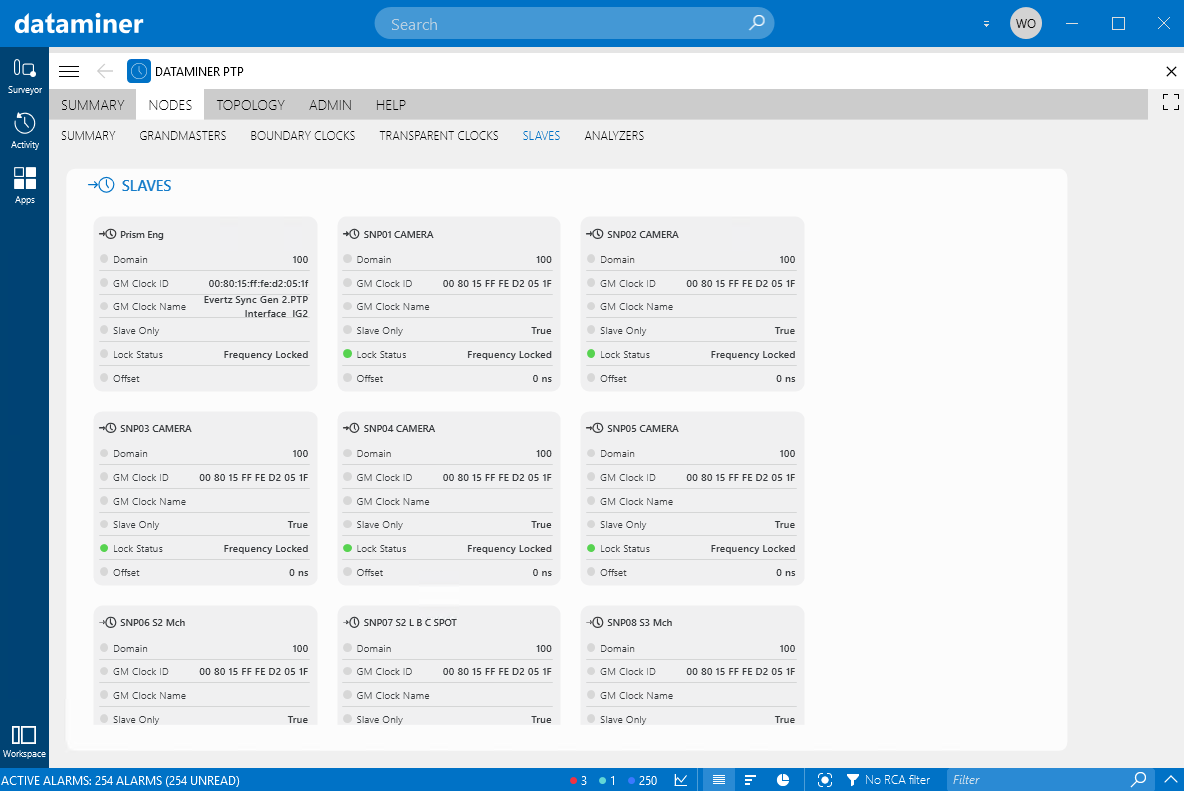Click the SNP04 CAMERA card title
This screenshot has width=1184, height=791.
click(399, 429)
